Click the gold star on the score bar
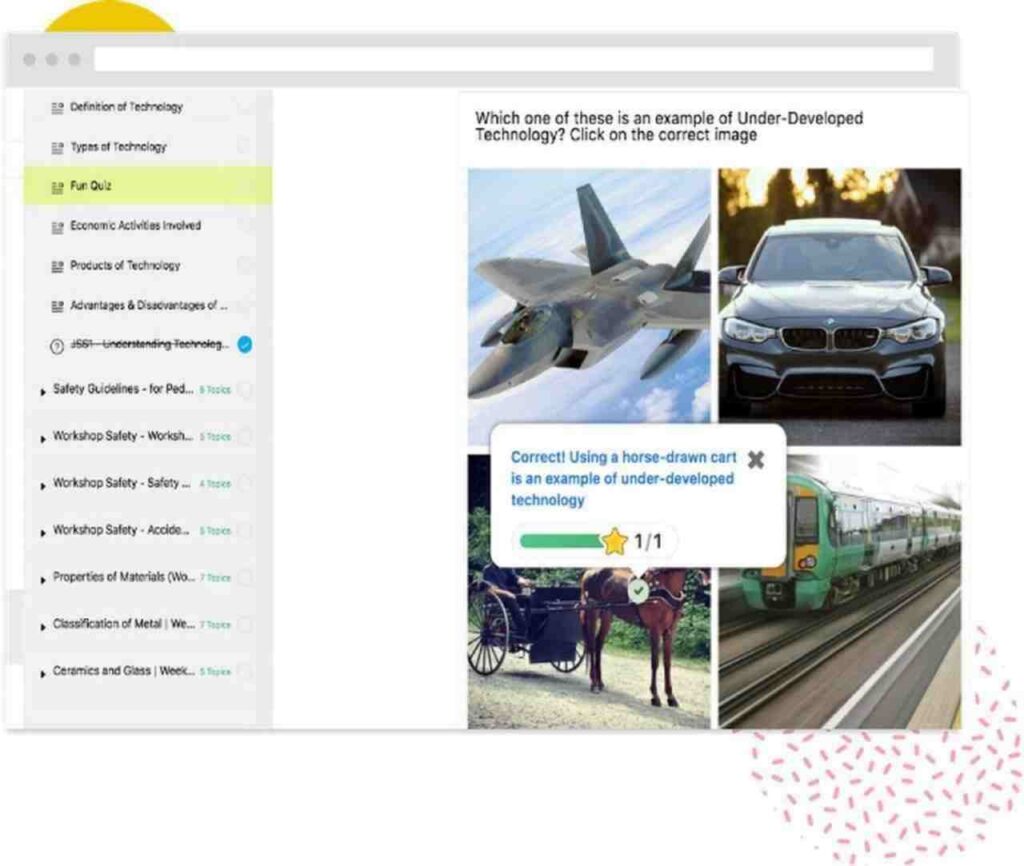1024x866 pixels. point(614,541)
